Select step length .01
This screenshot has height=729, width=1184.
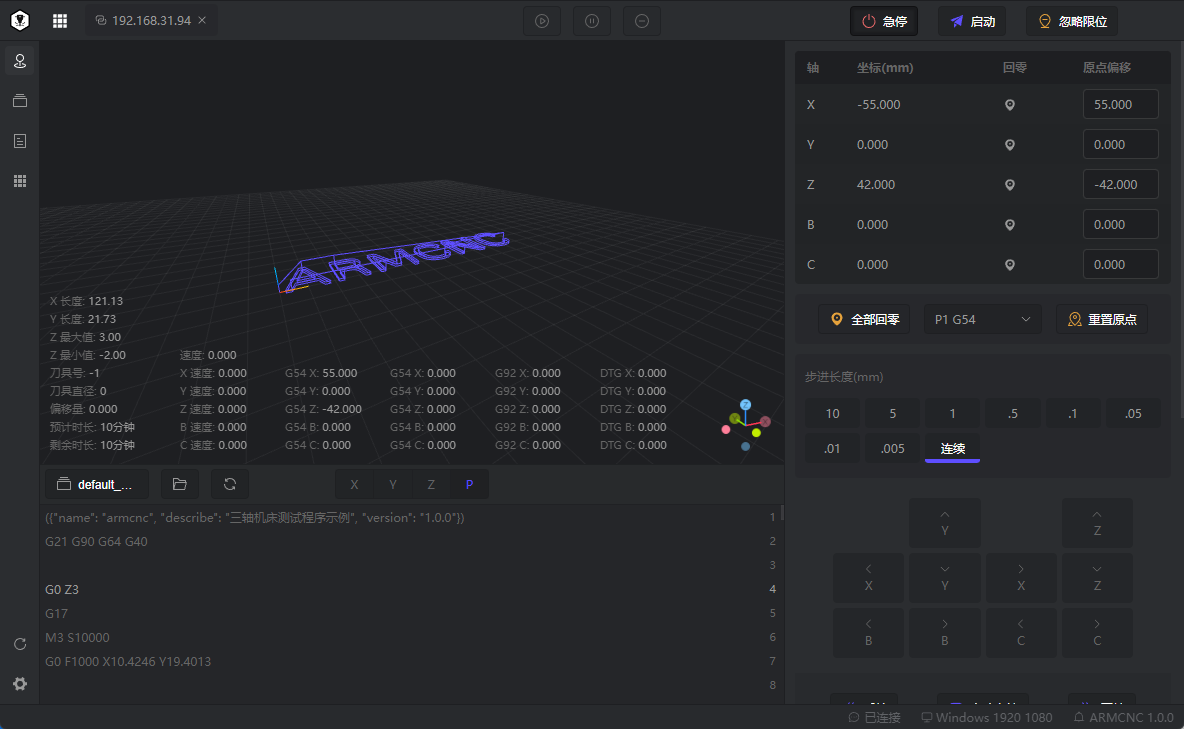832,449
